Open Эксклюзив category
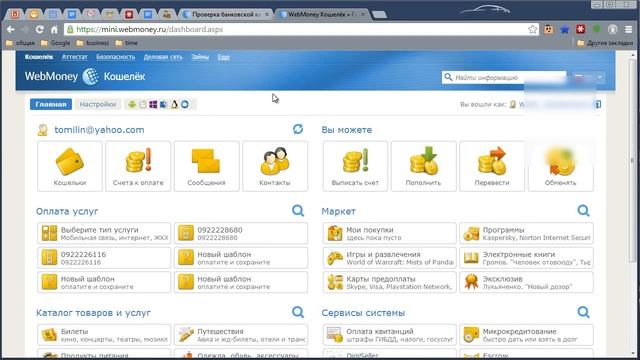640x360 pixels. [526, 282]
